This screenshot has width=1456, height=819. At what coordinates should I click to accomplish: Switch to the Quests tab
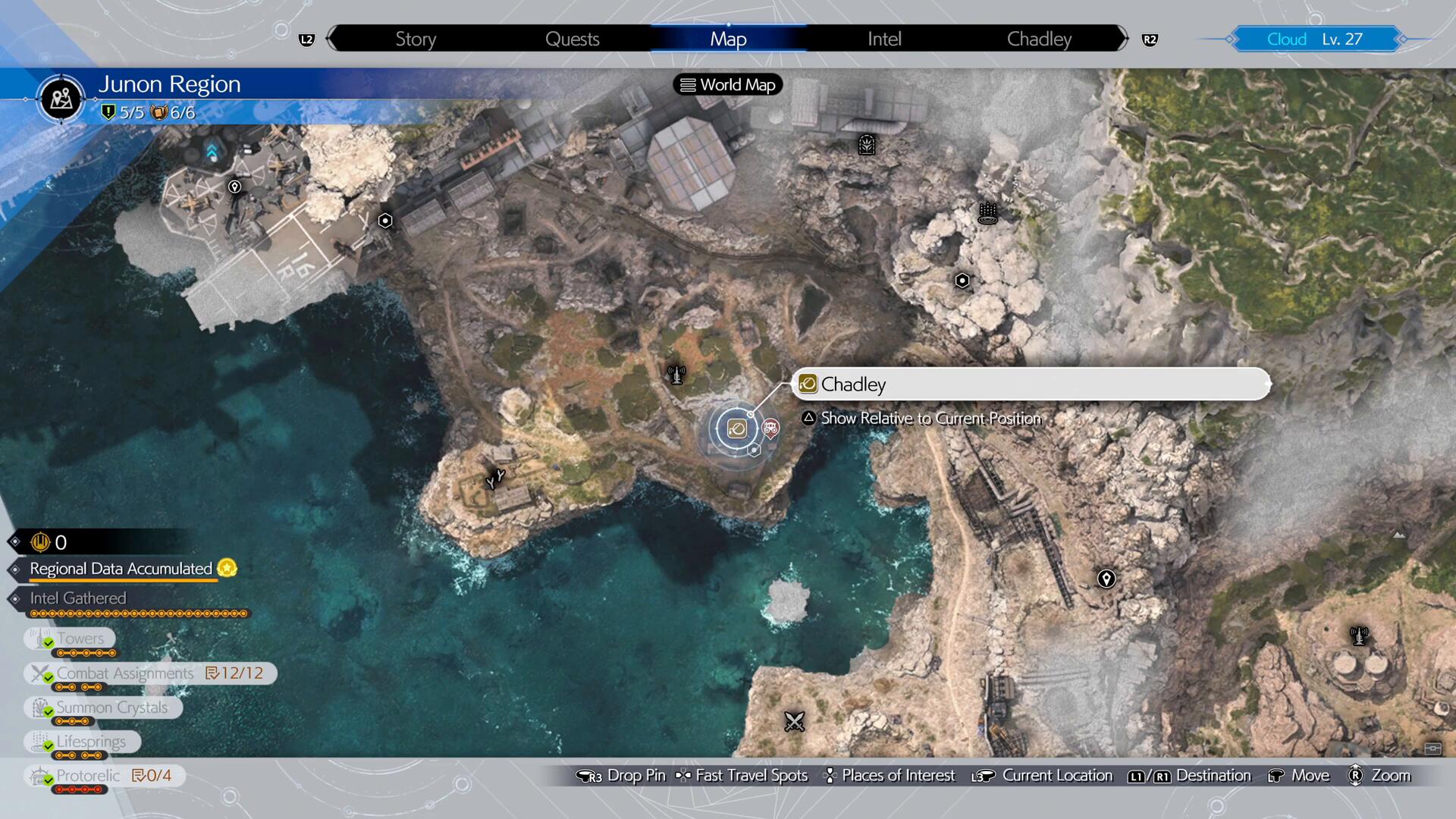coord(572,39)
